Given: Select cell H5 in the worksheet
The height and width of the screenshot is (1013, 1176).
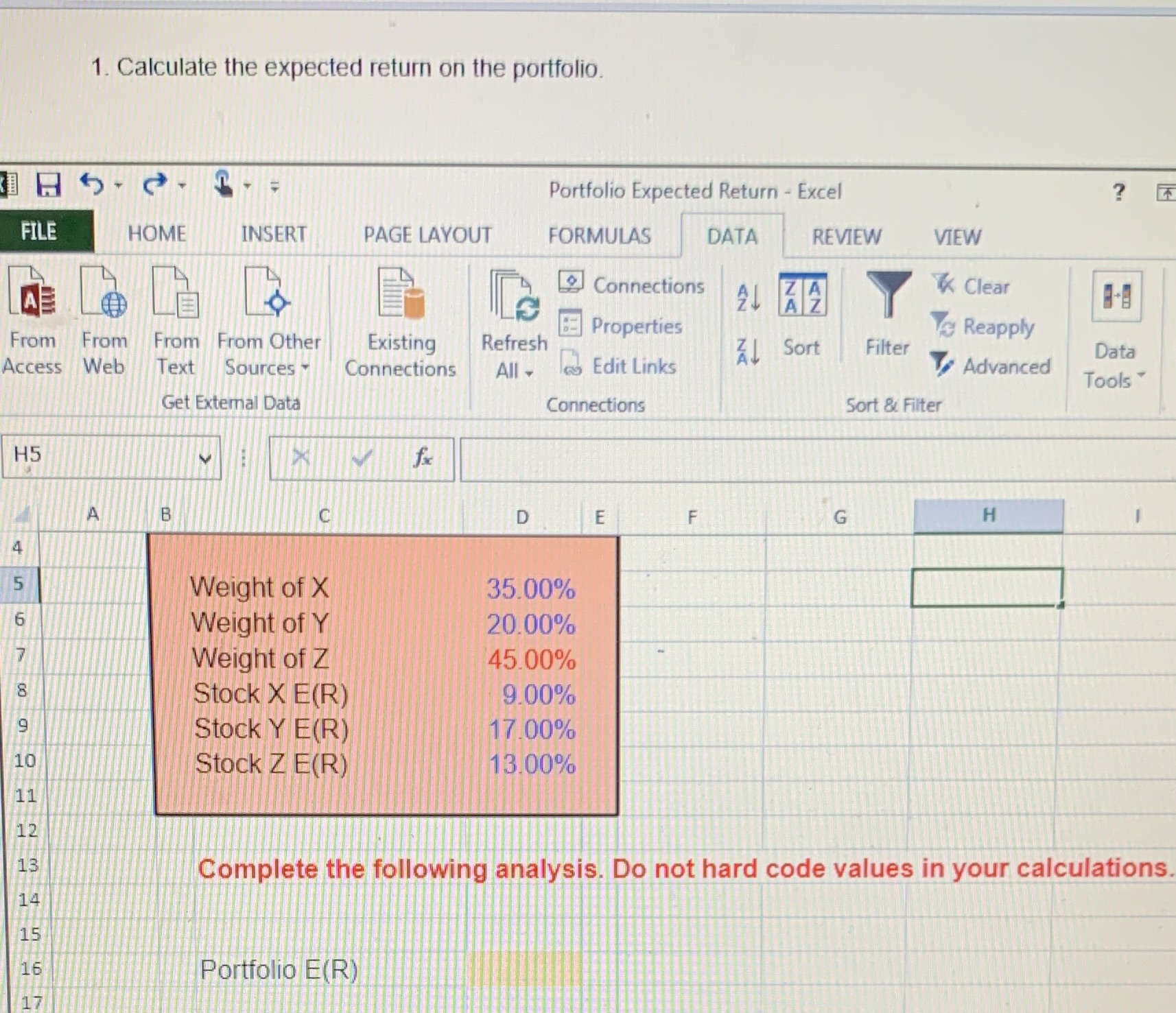Looking at the screenshot, I should point(986,586).
